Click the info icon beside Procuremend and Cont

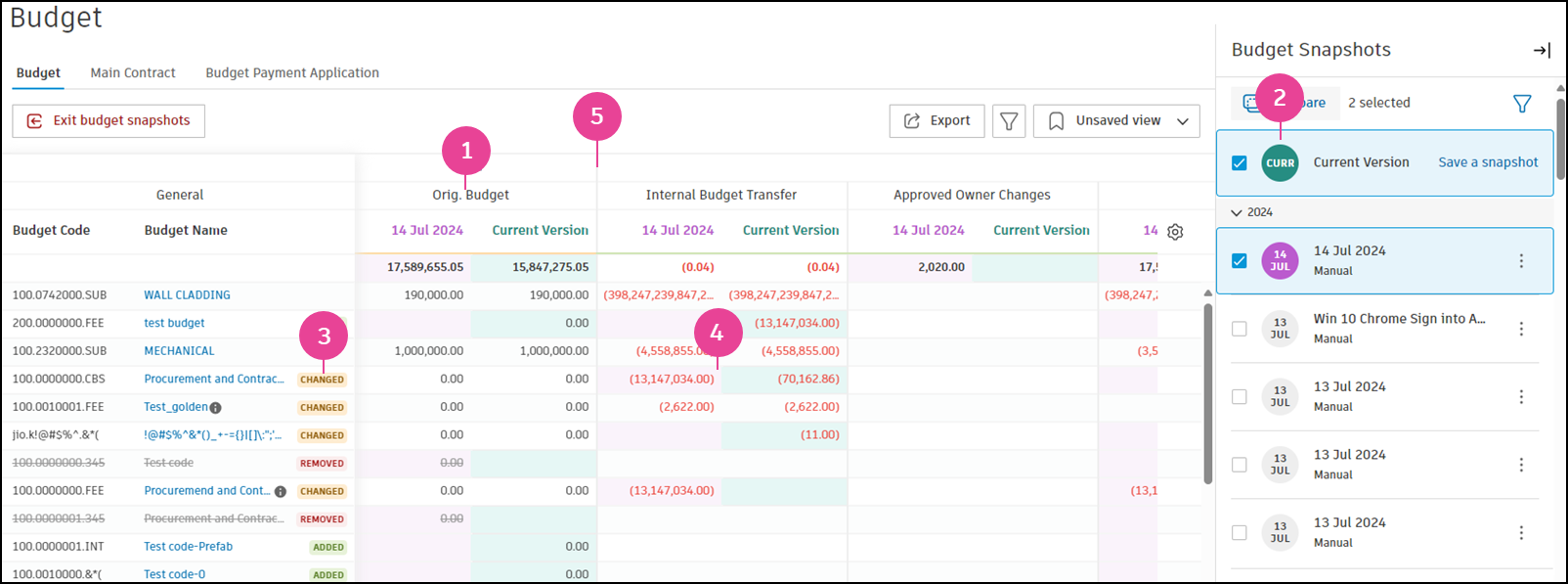click(x=281, y=492)
